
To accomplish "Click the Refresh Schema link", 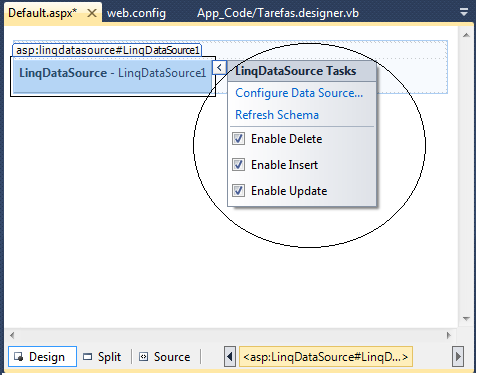I will 277,115.
